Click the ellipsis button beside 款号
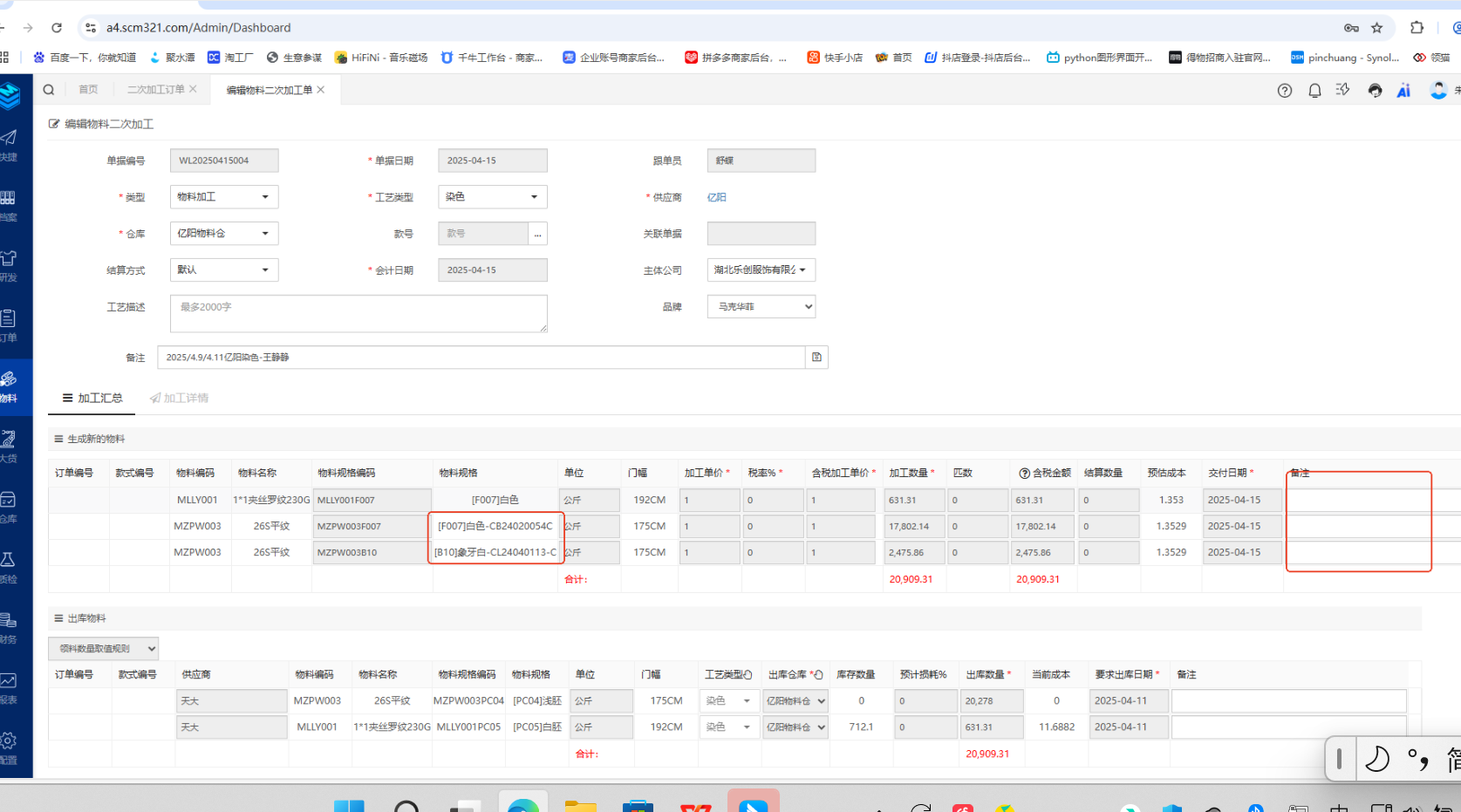The width and height of the screenshot is (1461, 812). click(537, 234)
